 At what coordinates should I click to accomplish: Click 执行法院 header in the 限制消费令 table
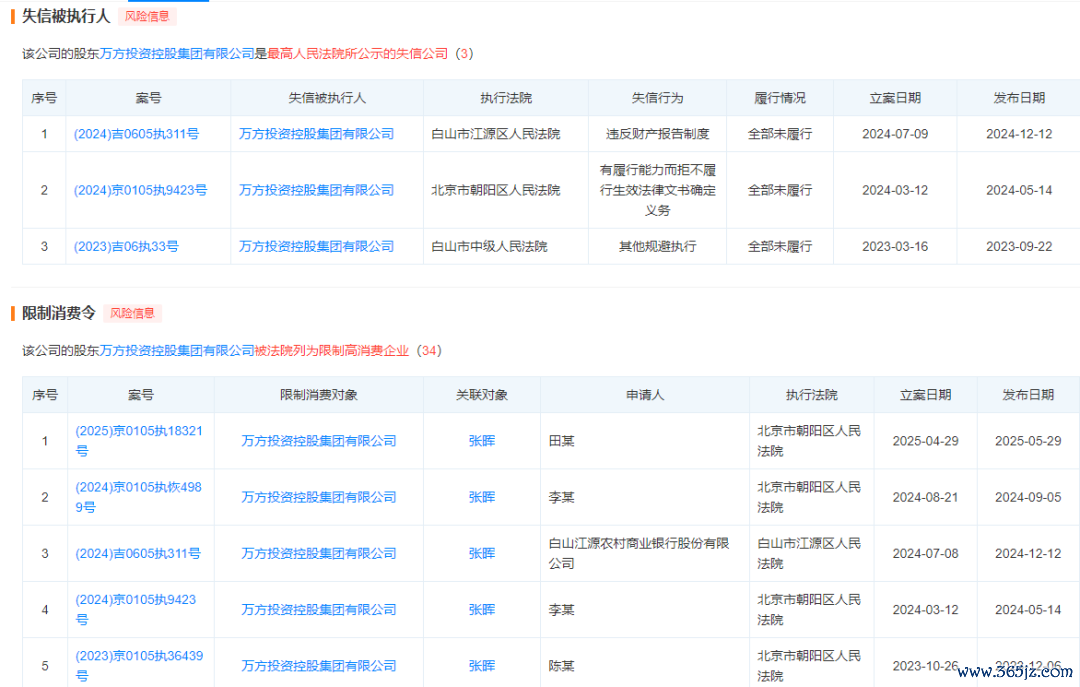(811, 395)
